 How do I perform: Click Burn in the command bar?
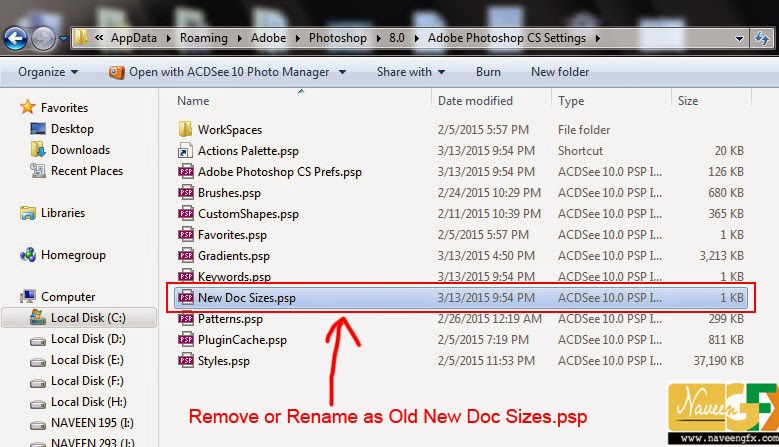coord(488,72)
